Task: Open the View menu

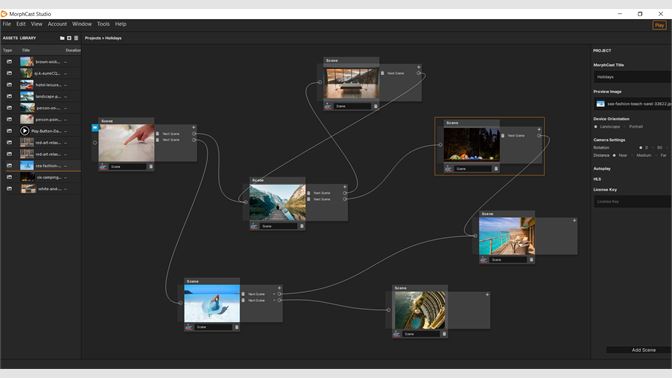Action: [x=36, y=24]
